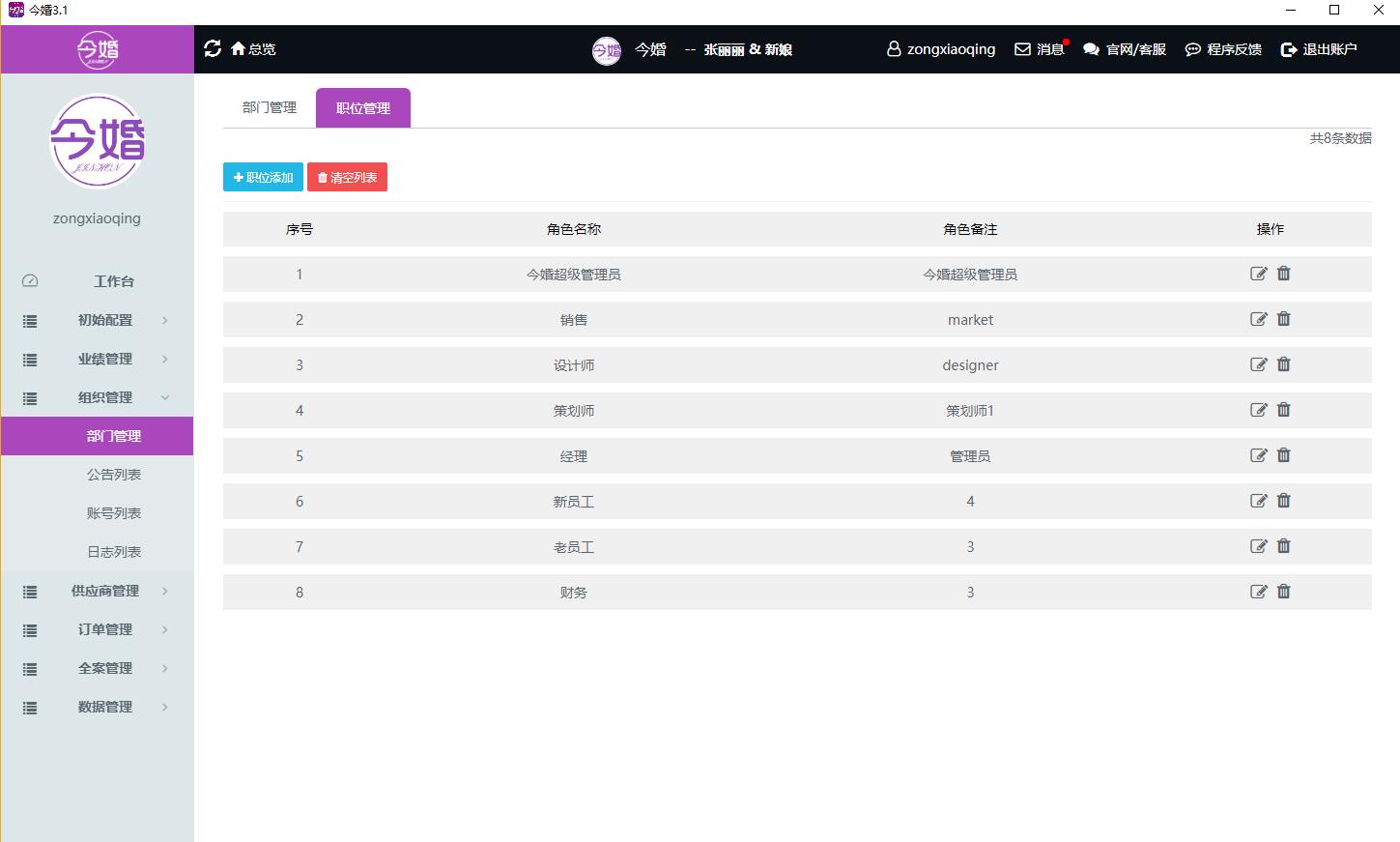Click the large 今婚 avatar in sidebar
The width and height of the screenshot is (1400, 842).
pyautogui.click(x=98, y=141)
